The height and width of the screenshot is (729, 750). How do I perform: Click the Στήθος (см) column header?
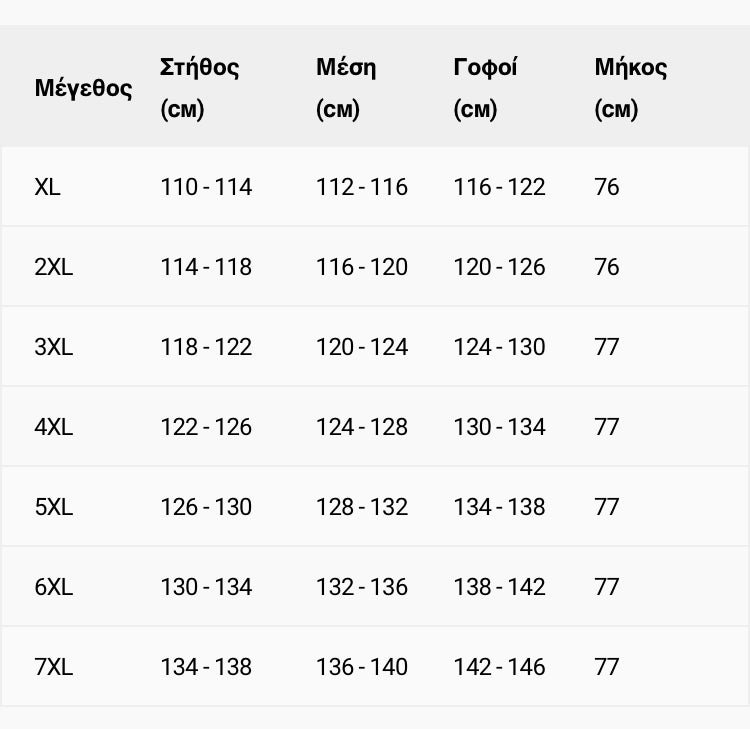(x=199, y=88)
